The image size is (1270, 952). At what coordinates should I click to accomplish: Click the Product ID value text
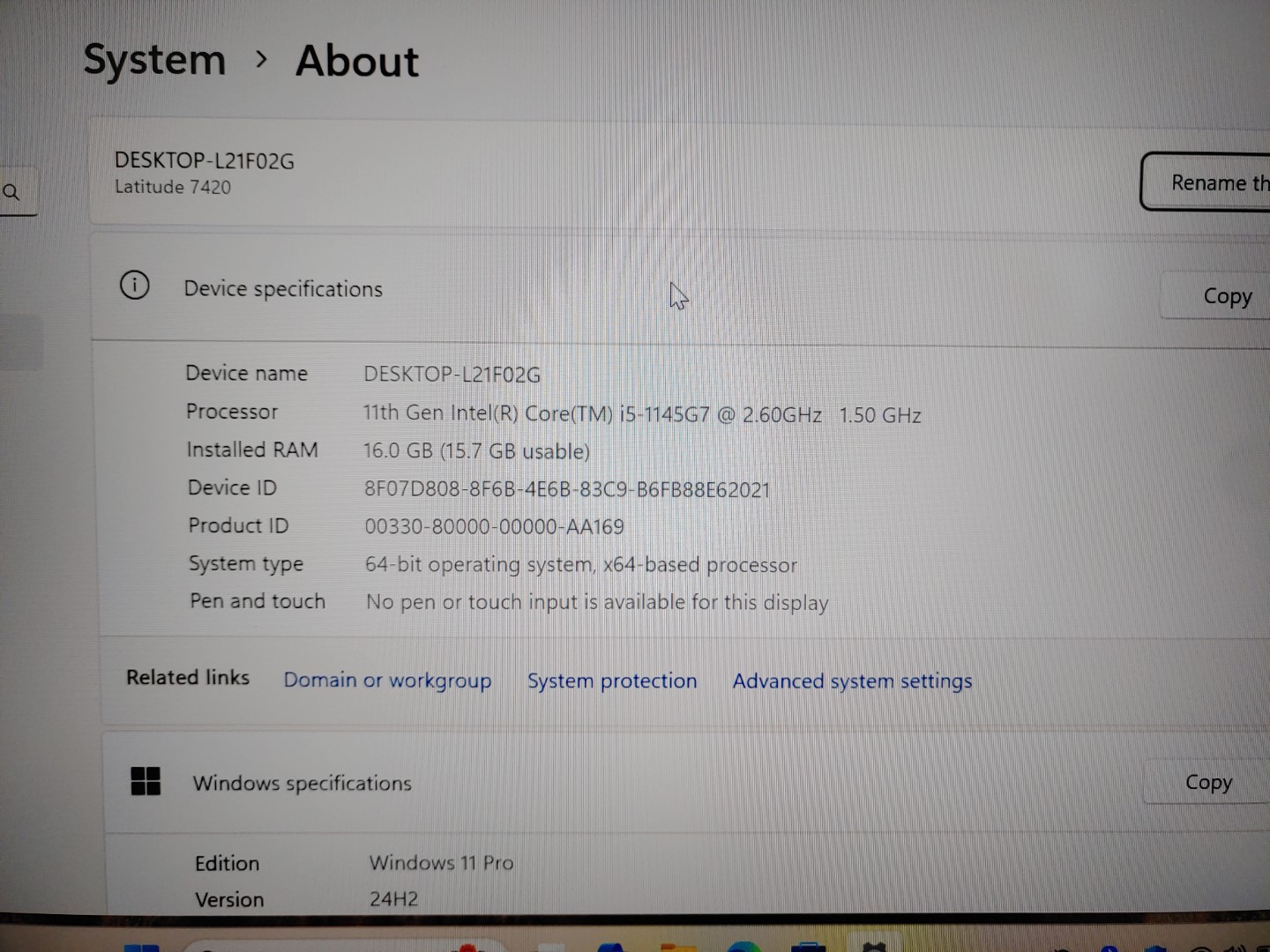click(x=494, y=527)
